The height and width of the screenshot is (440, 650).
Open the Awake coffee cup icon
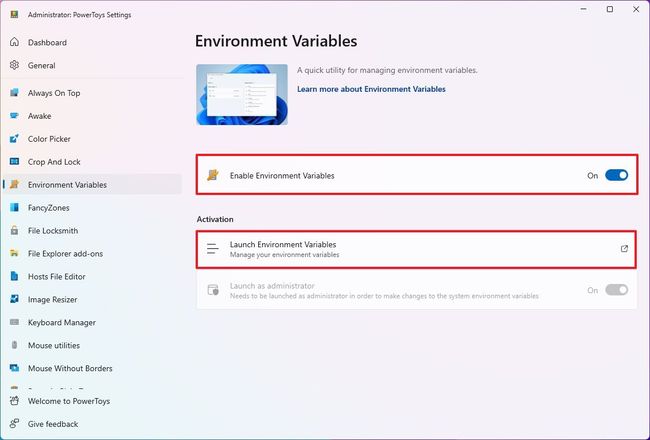click(15, 116)
